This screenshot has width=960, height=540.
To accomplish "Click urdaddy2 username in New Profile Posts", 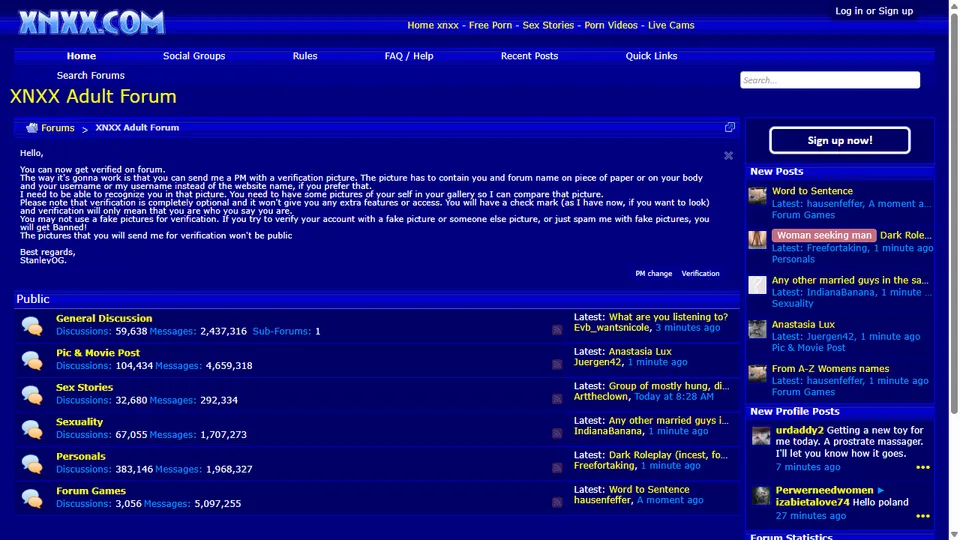I will pos(799,430).
